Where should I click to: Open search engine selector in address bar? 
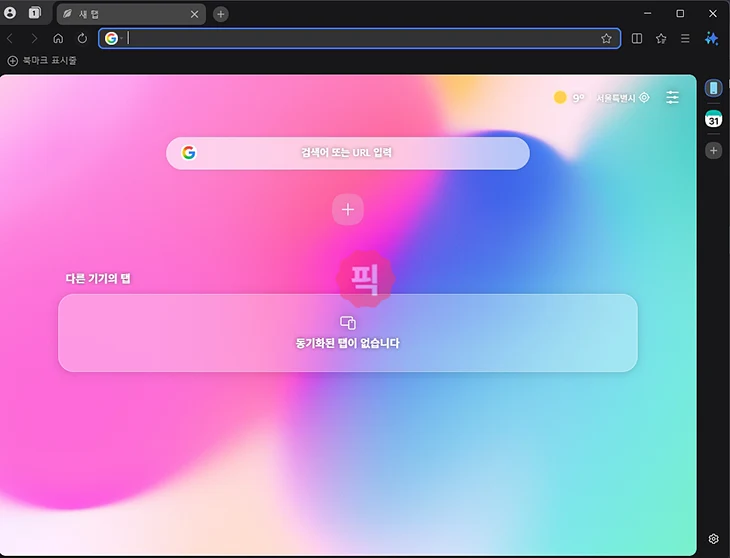pos(113,38)
